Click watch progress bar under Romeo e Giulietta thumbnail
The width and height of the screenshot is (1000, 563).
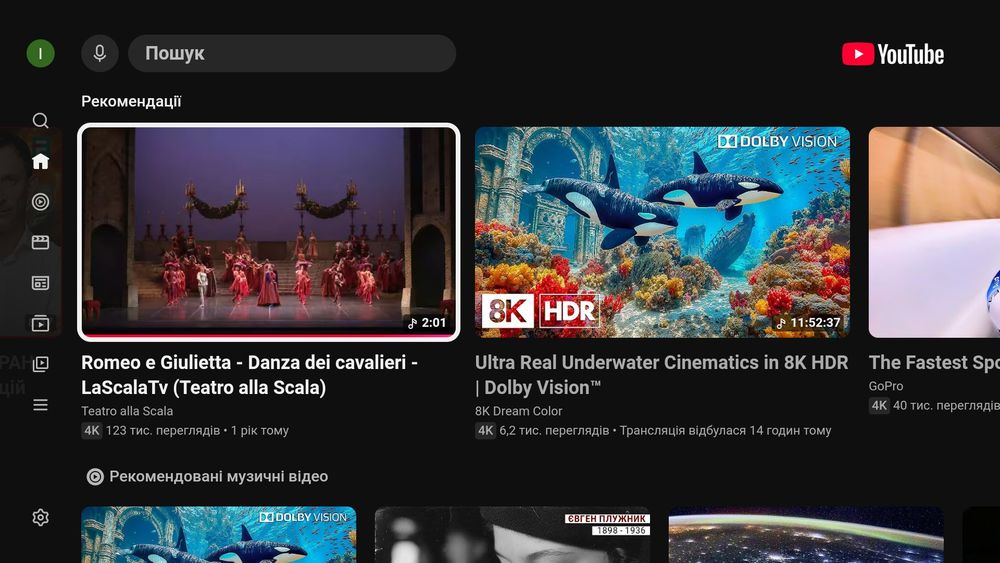coord(268,335)
